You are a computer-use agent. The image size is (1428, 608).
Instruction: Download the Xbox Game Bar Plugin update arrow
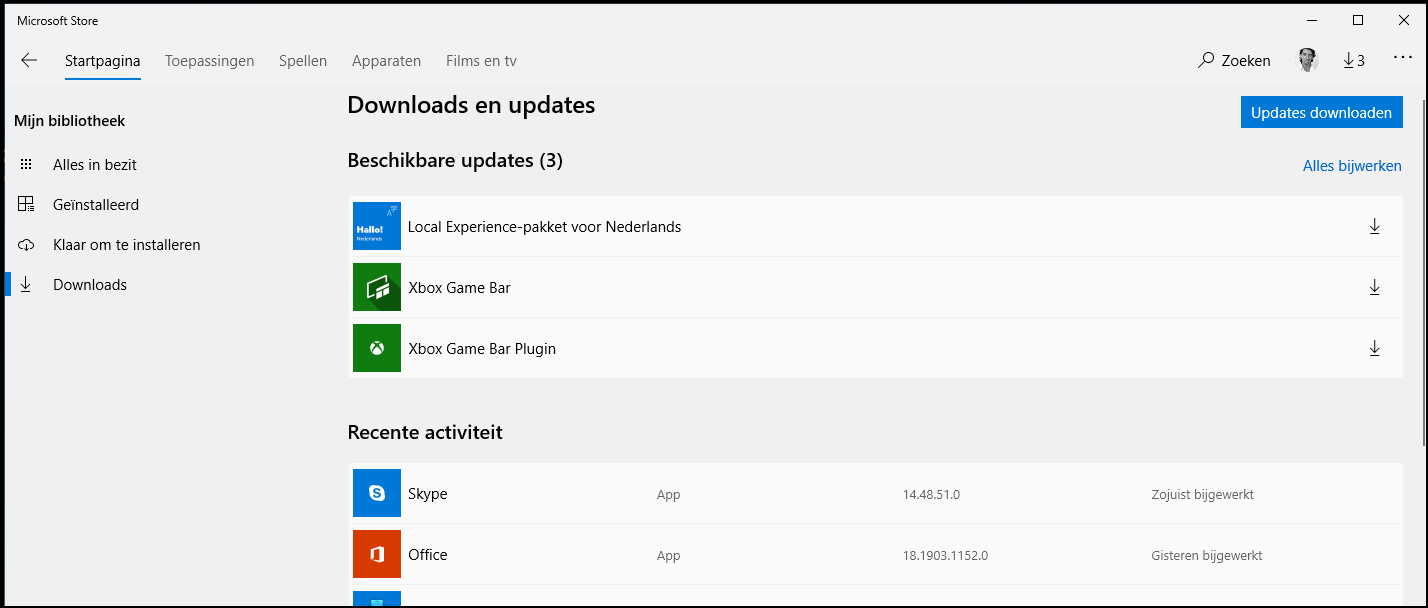pyautogui.click(x=1374, y=349)
